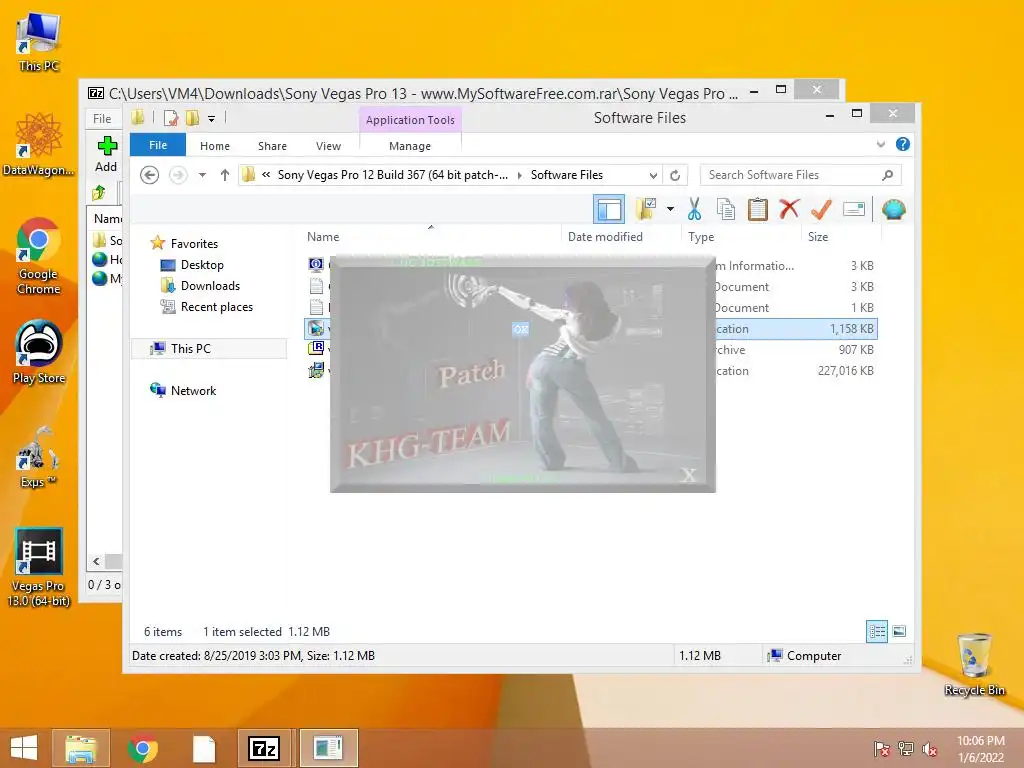Click OK on the patch window
This screenshot has width=1024, height=768.
520,329
